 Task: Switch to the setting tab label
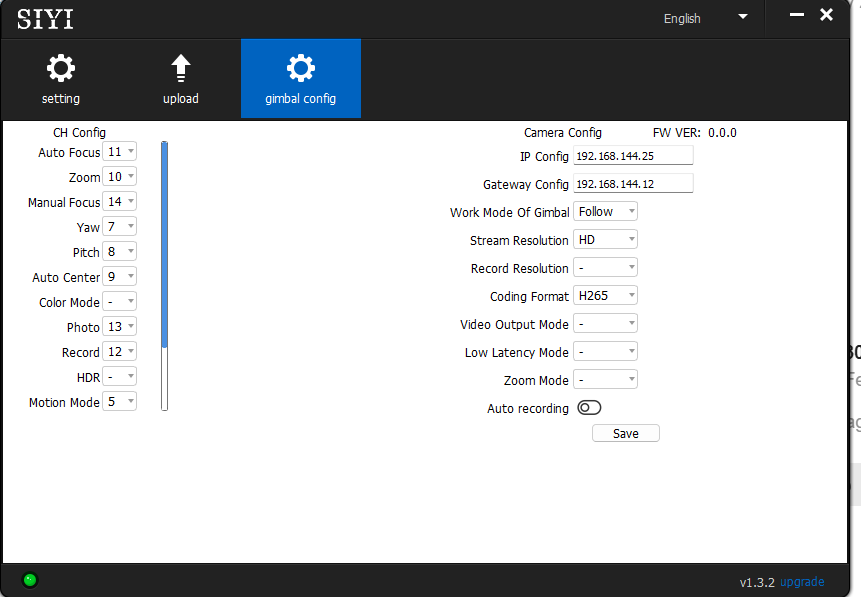[x=60, y=99]
